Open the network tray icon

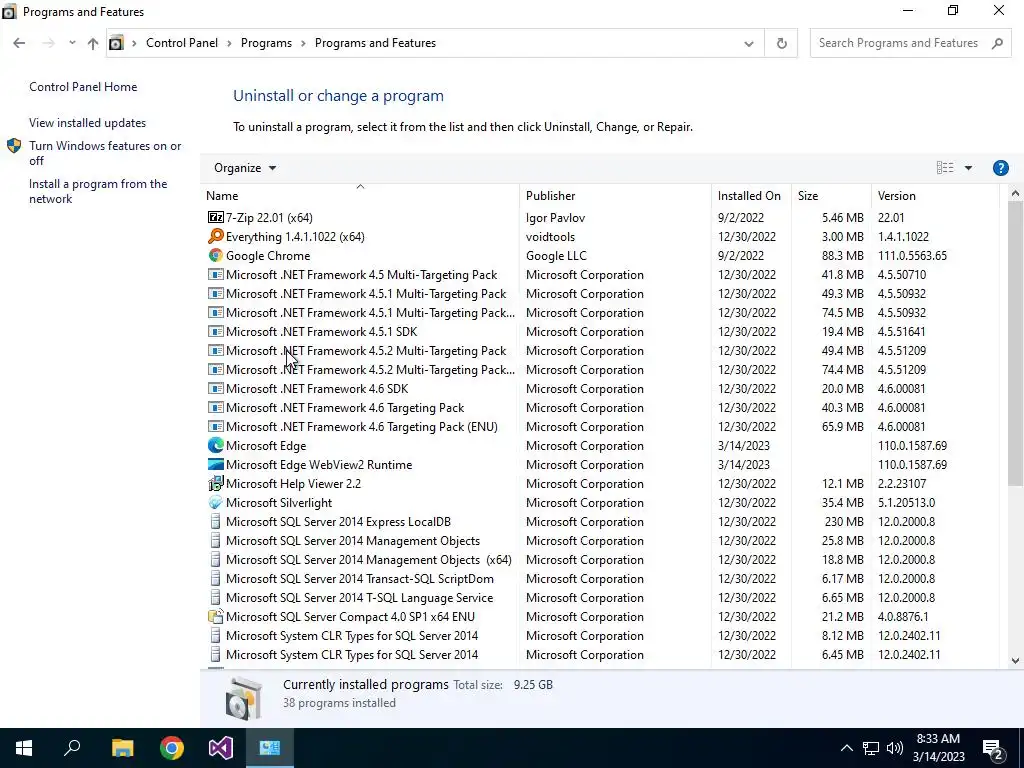click(871, 748)
